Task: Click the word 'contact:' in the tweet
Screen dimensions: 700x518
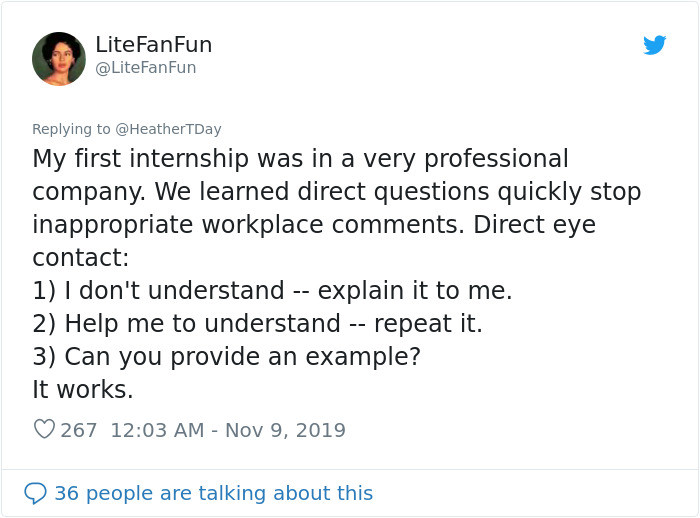Action: pos(80,258)
